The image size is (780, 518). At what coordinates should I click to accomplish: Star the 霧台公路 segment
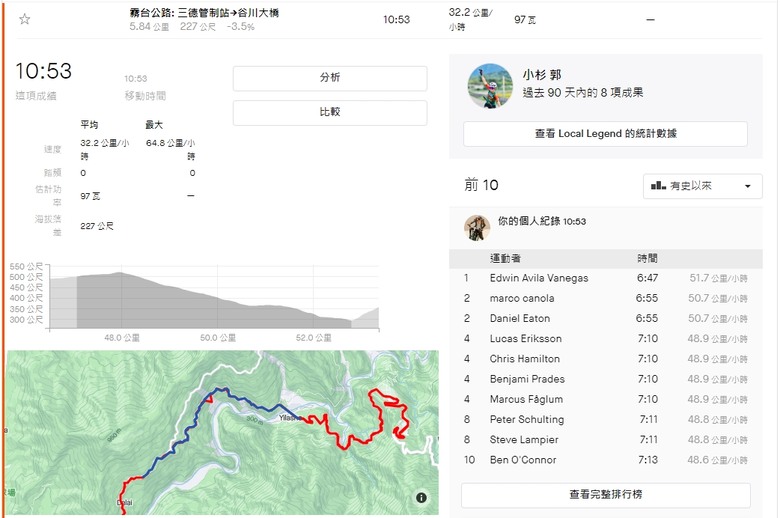[x=24, y=19]
